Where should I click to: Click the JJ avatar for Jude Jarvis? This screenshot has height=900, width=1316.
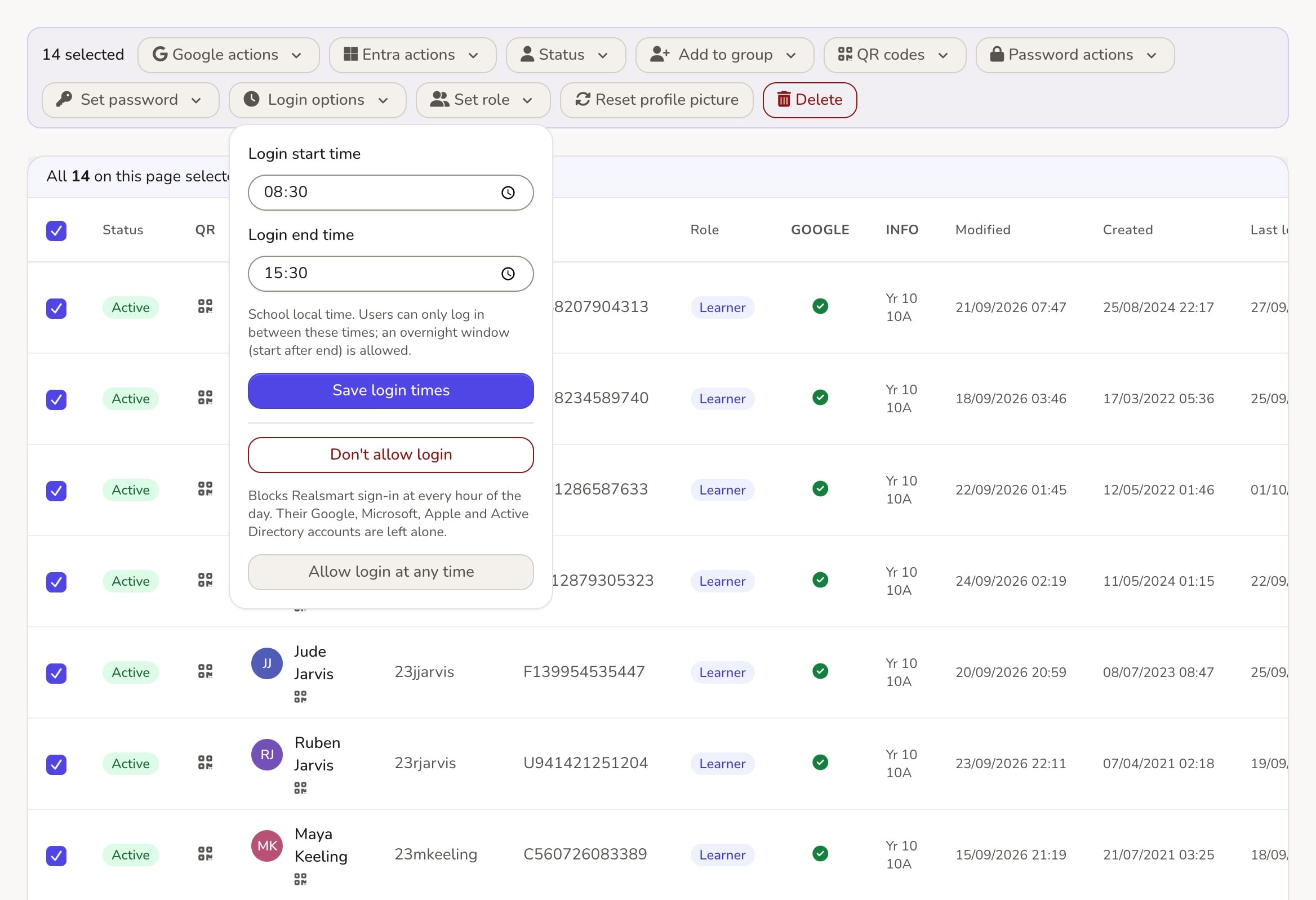(x=266, y=663)
